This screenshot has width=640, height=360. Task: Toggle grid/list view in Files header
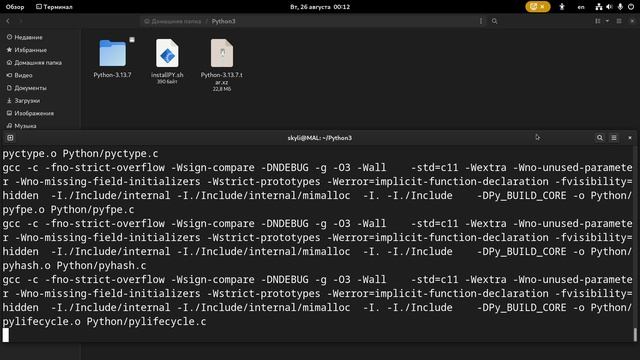[598, 21]
